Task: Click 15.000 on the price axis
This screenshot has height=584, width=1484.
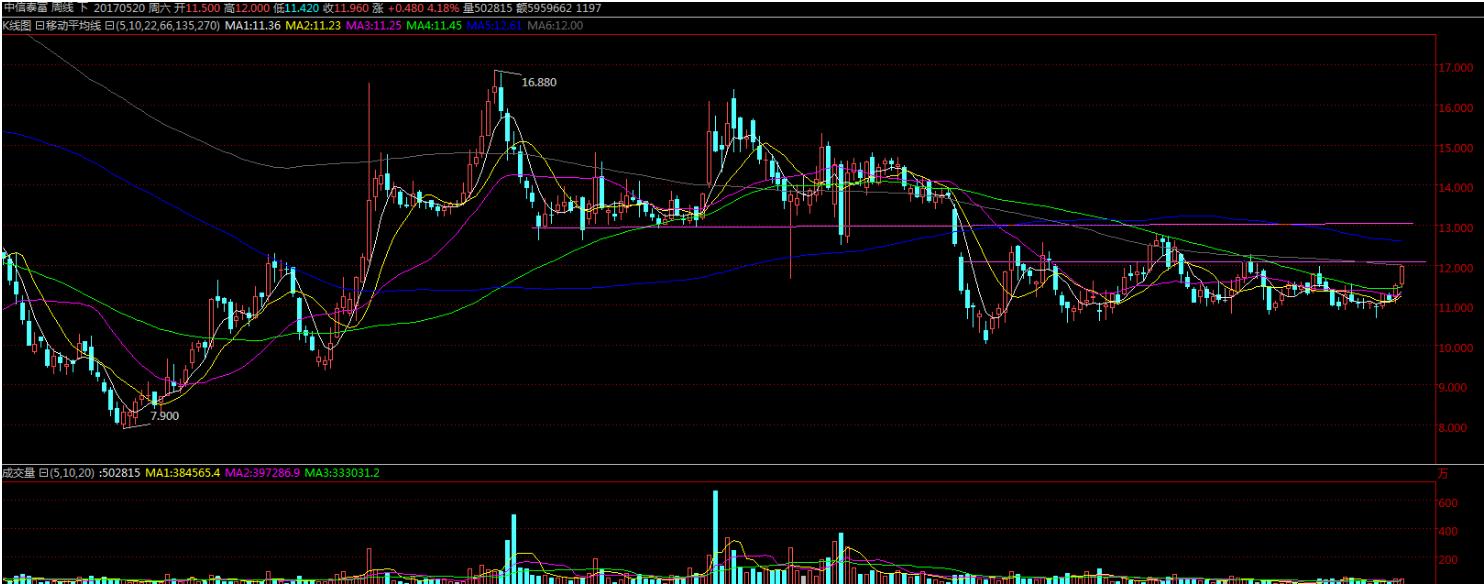Action: tap(1456, 148)
